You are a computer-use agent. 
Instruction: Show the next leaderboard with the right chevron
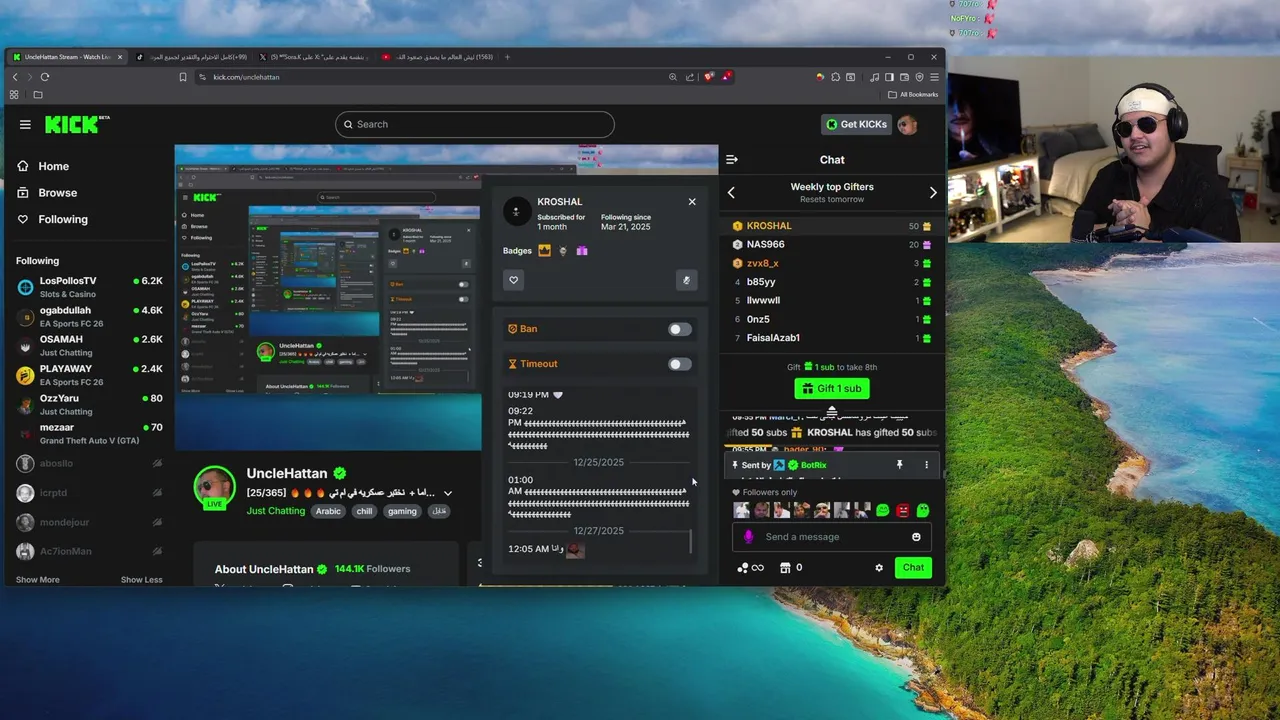933,193
